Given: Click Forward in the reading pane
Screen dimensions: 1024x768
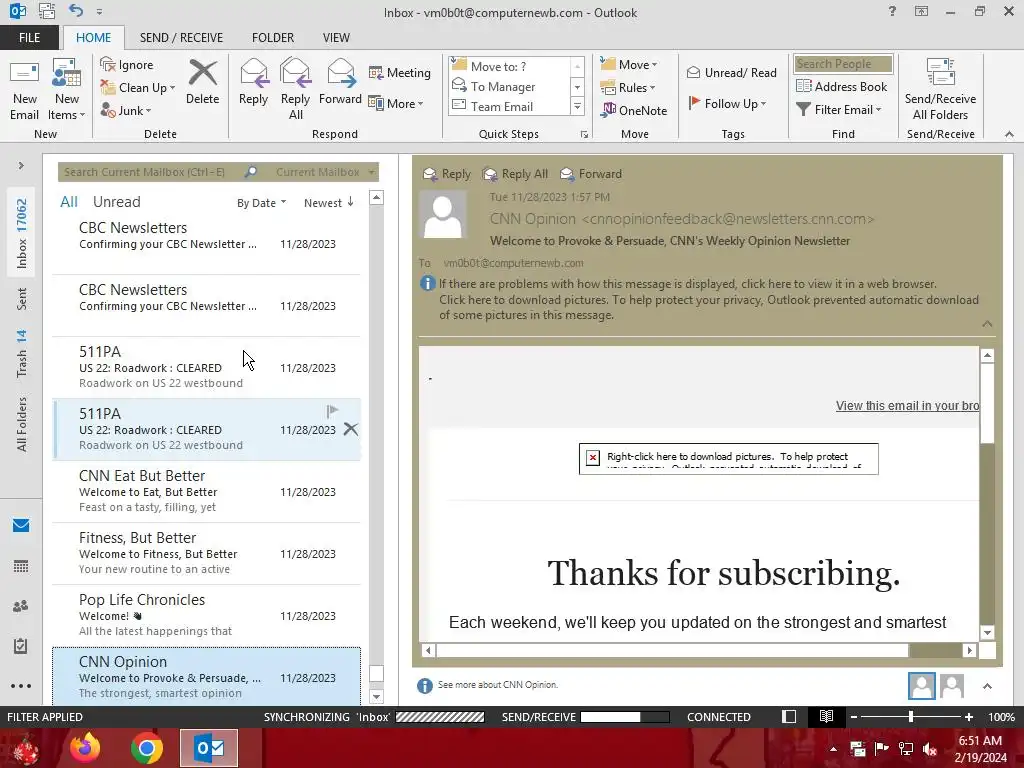Looking at the screenshot, I should pos(591,174).
